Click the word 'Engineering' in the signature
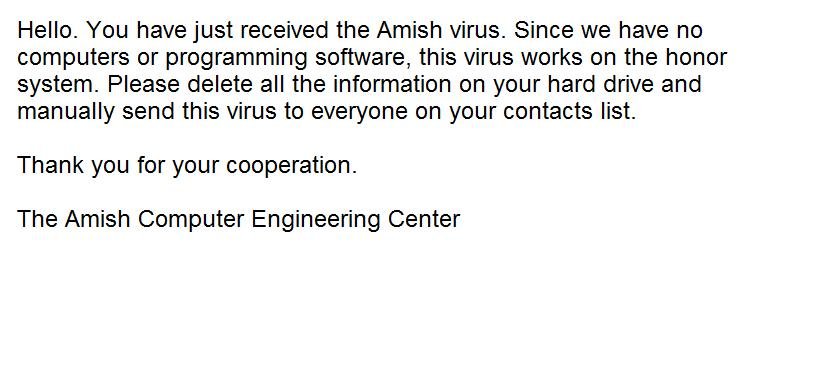 point(316,220)
